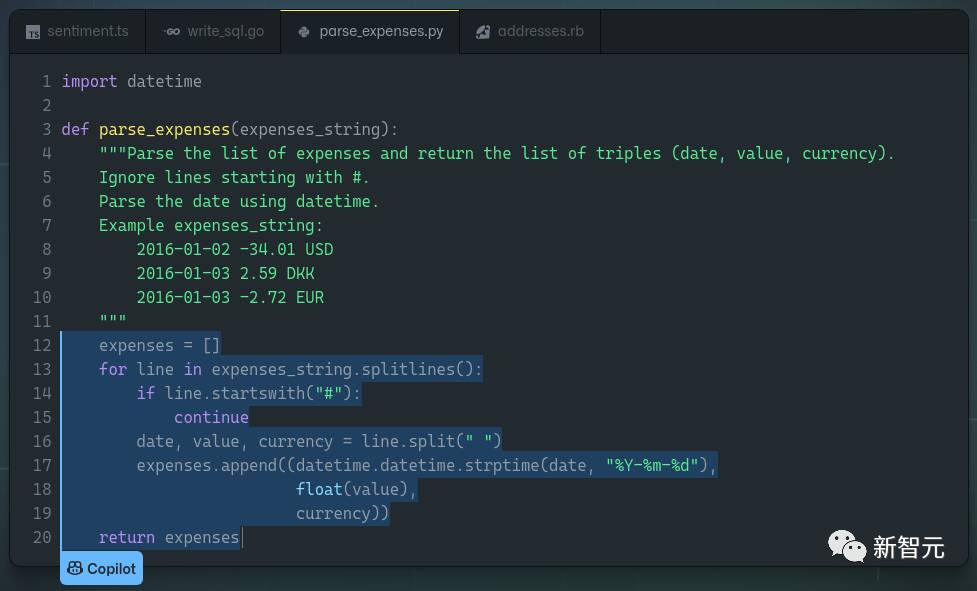Click float(value) on line 18
The height and width of the screenshot is (591, 977).
click(x=354, y=489)
